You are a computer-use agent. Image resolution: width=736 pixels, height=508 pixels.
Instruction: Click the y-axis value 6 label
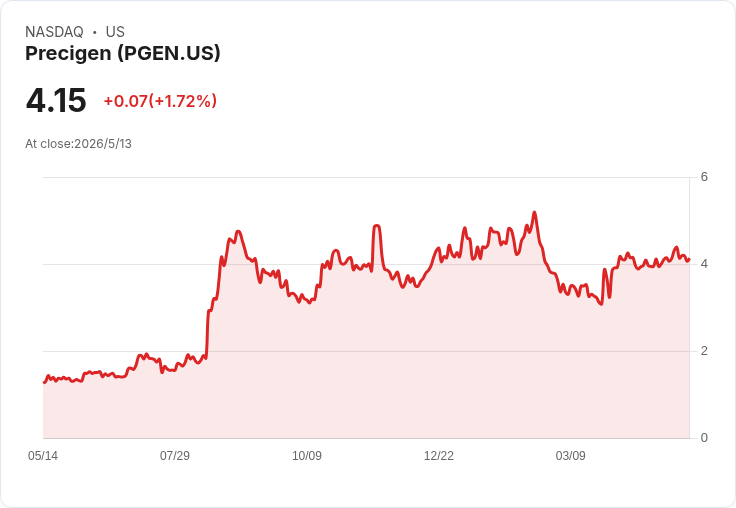pos(704,177)
